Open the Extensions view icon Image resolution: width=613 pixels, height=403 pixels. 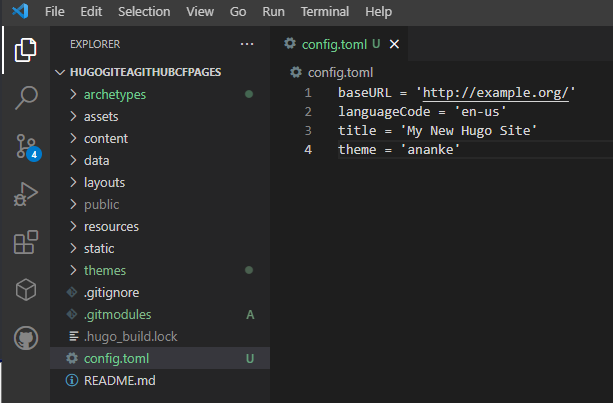click(26, 242)
